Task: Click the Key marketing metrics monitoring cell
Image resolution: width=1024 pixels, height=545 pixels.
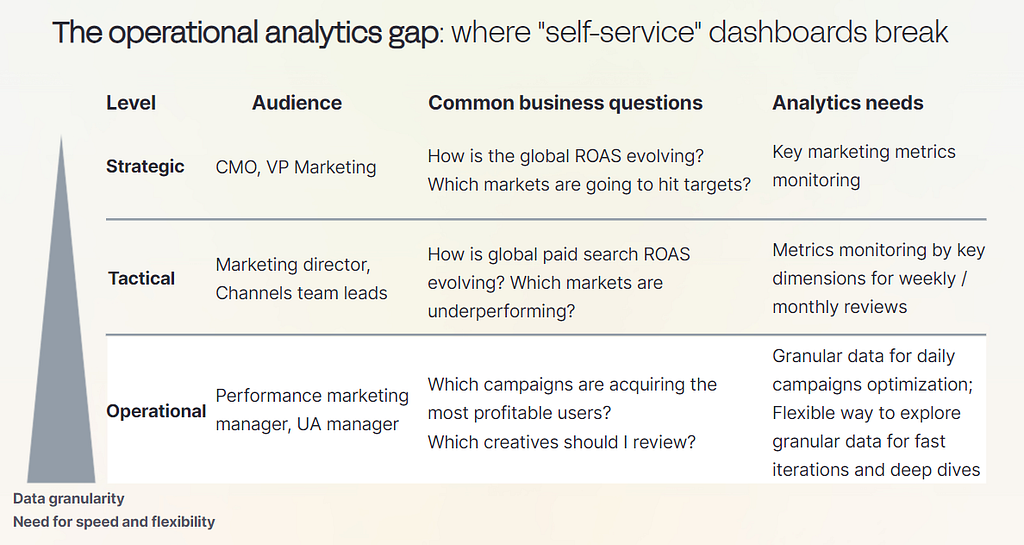Action: pyautogui.click(x=864, y=166)
